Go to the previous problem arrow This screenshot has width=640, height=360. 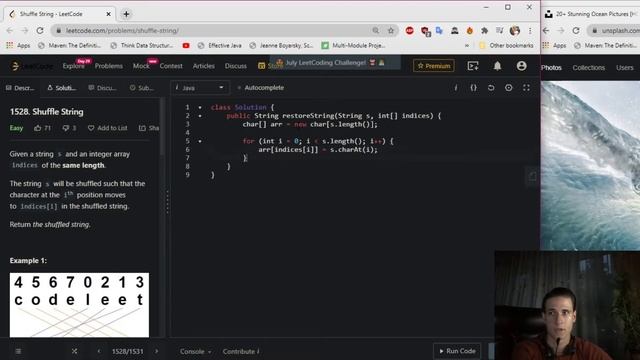pyautogui.click(x=98, y=351)
